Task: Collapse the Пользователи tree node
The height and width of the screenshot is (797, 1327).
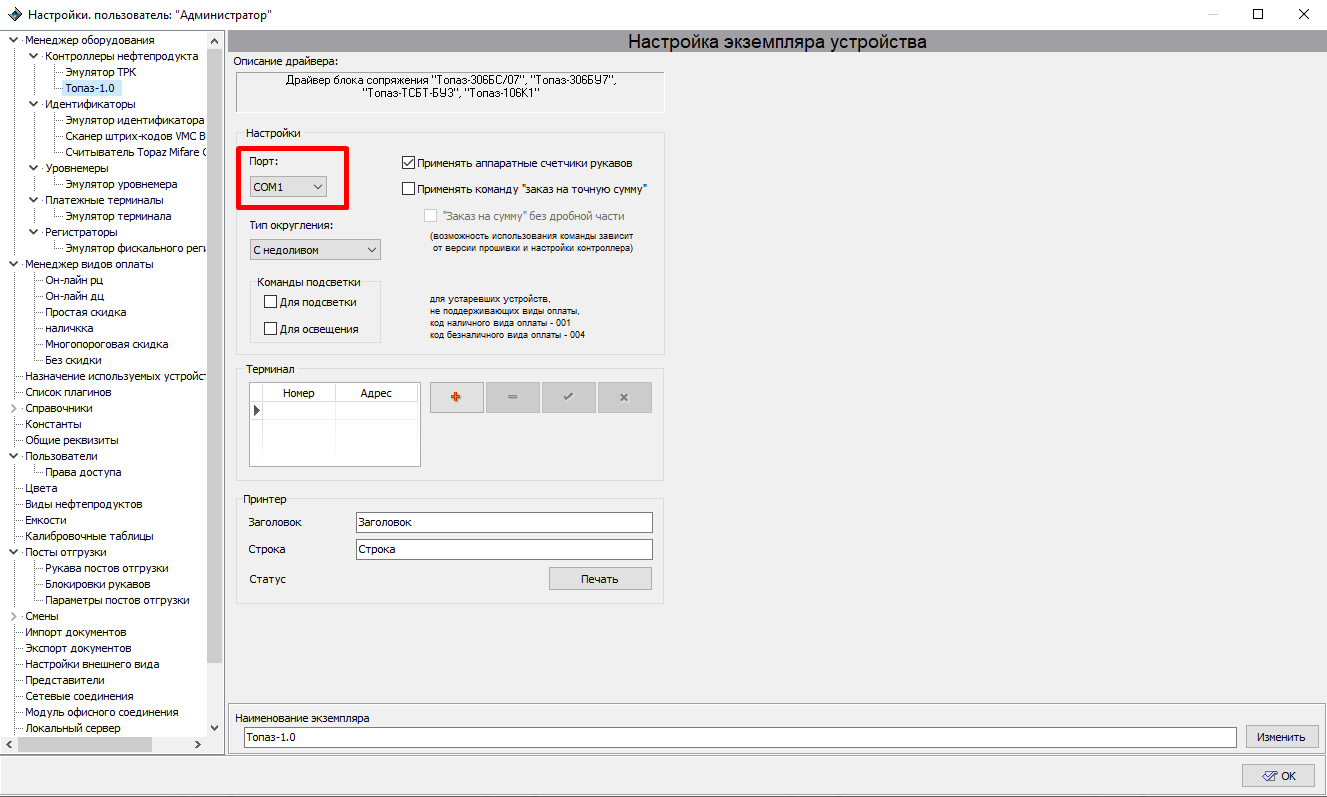Action: pos(13,456)
